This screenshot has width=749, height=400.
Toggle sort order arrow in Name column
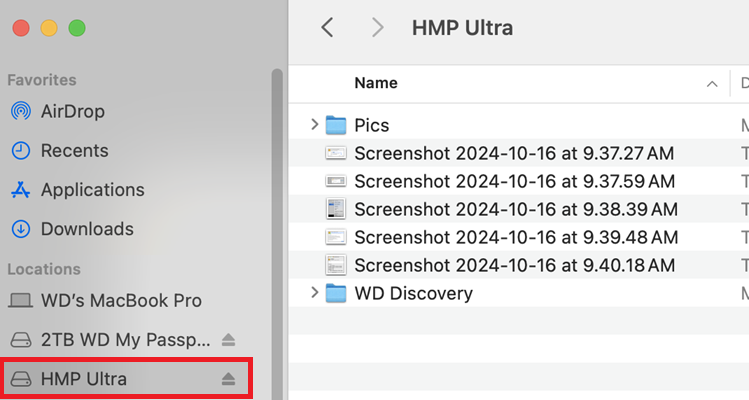[712, 84]
